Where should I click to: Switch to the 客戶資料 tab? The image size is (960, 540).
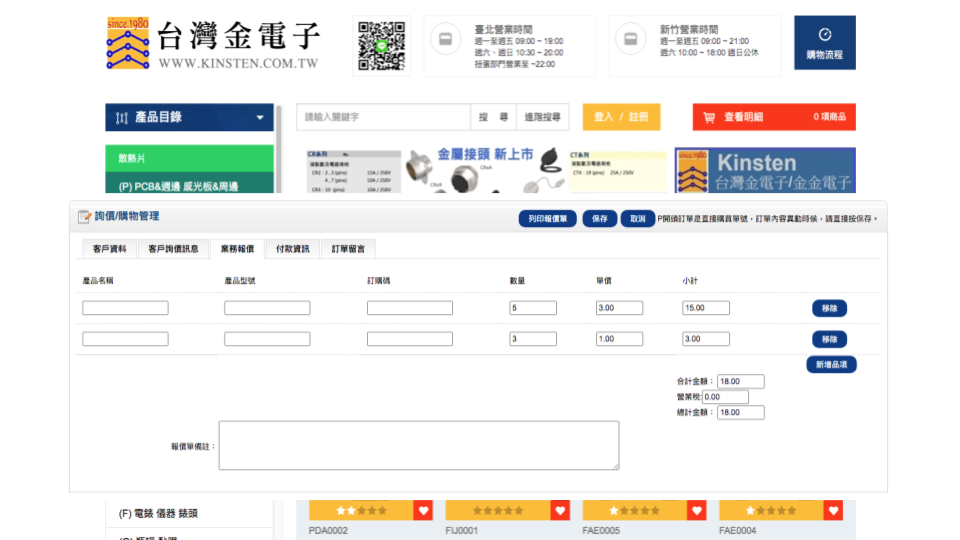pos(109,249)
